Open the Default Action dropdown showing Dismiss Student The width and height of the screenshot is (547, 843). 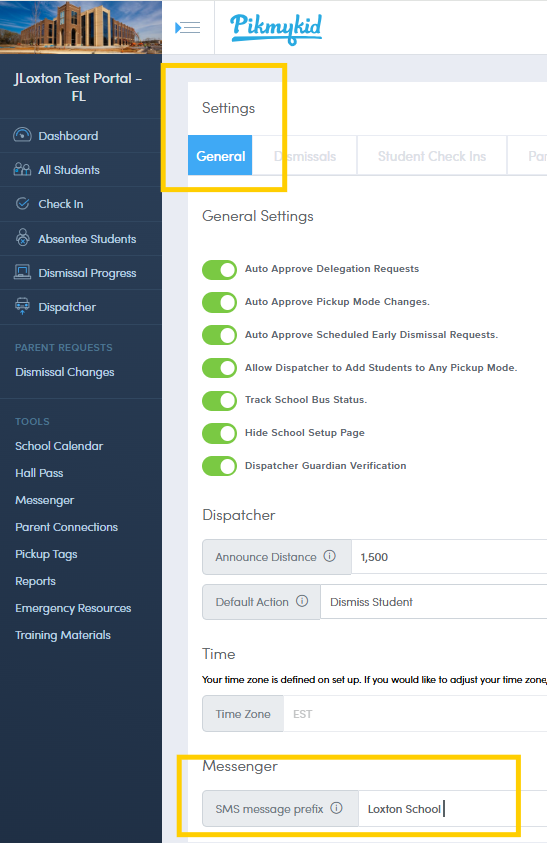coord(434,602)
